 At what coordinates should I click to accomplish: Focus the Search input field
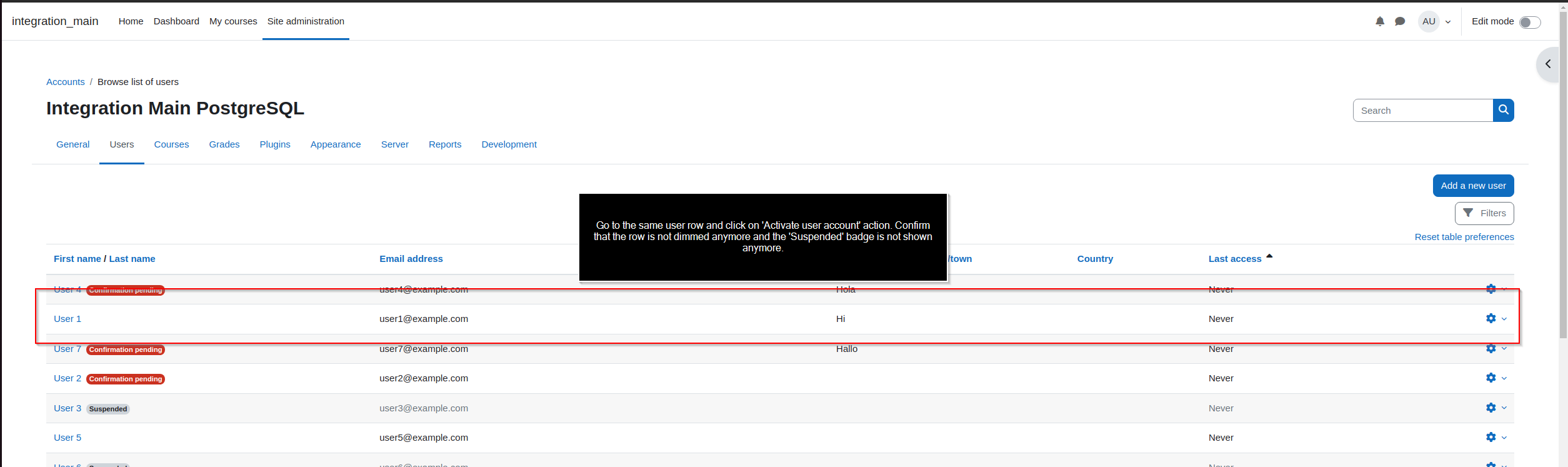pyautogui.click(x=1423, y=110)
